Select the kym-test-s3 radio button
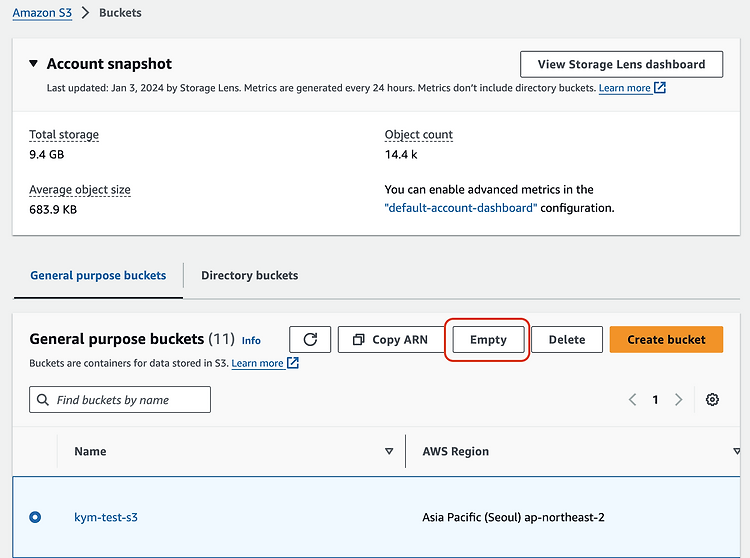This screenshot has height=558, width=750. [x=35, y=517]
